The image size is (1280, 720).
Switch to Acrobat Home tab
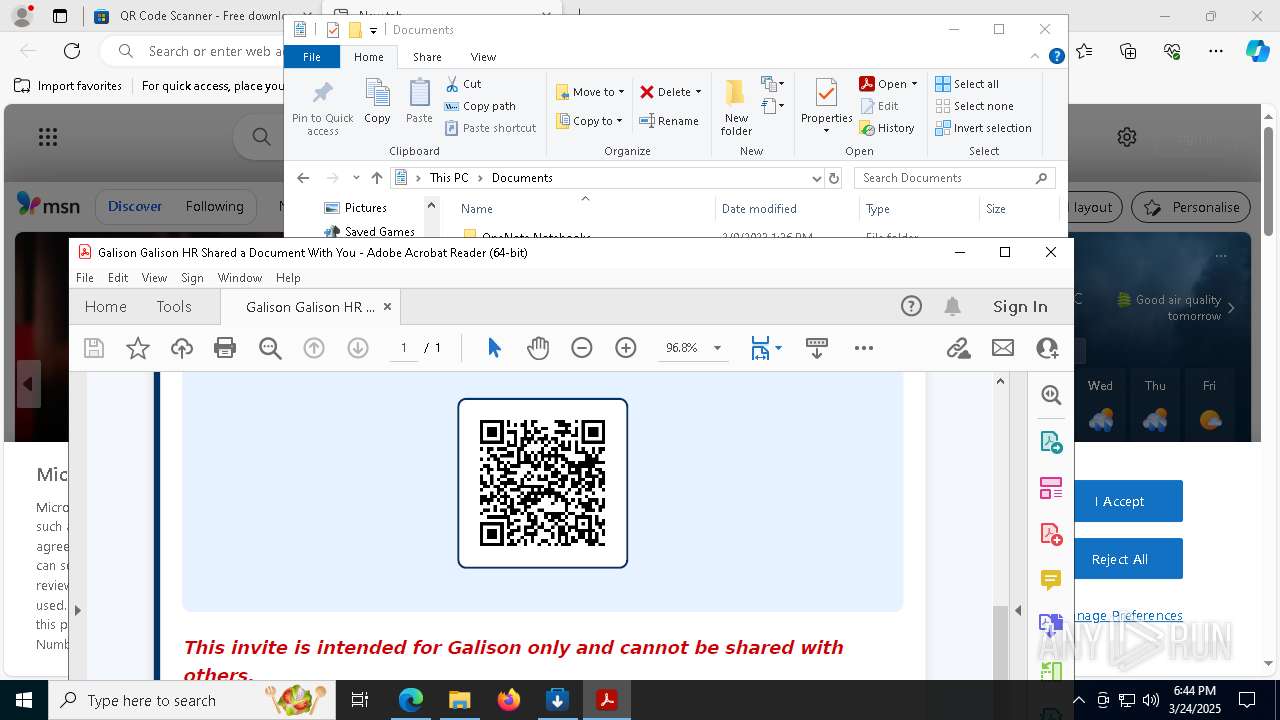105,307
